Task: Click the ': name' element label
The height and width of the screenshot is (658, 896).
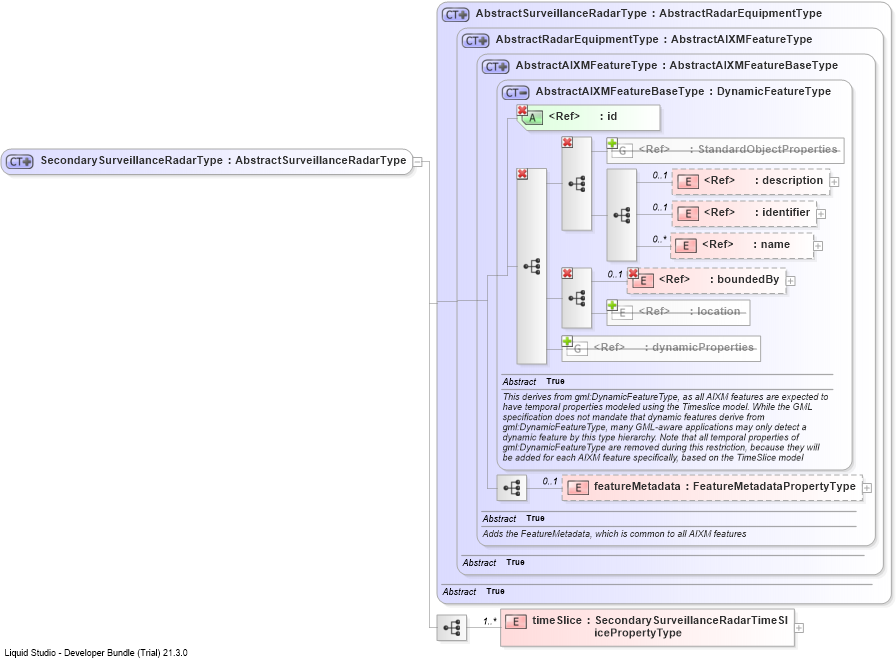Action: coord(771,244)
